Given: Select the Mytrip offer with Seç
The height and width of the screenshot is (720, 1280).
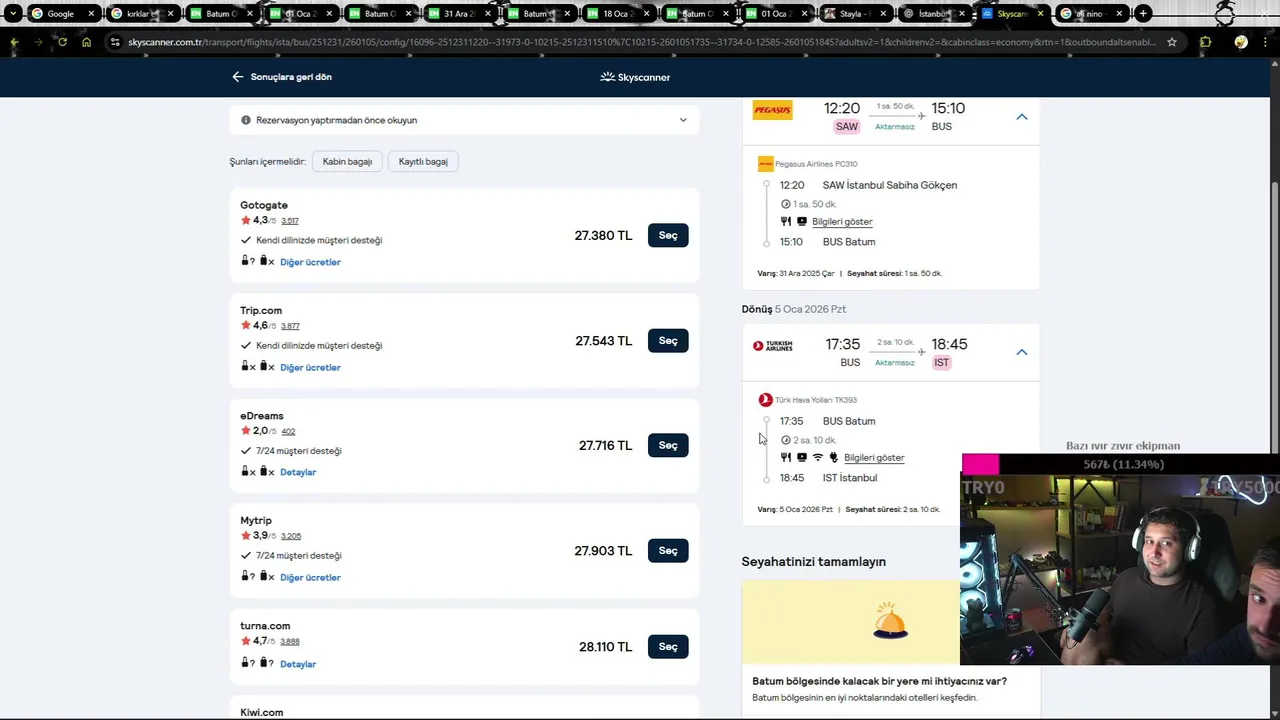Looking at the screenshot, I should click(668, 550).
